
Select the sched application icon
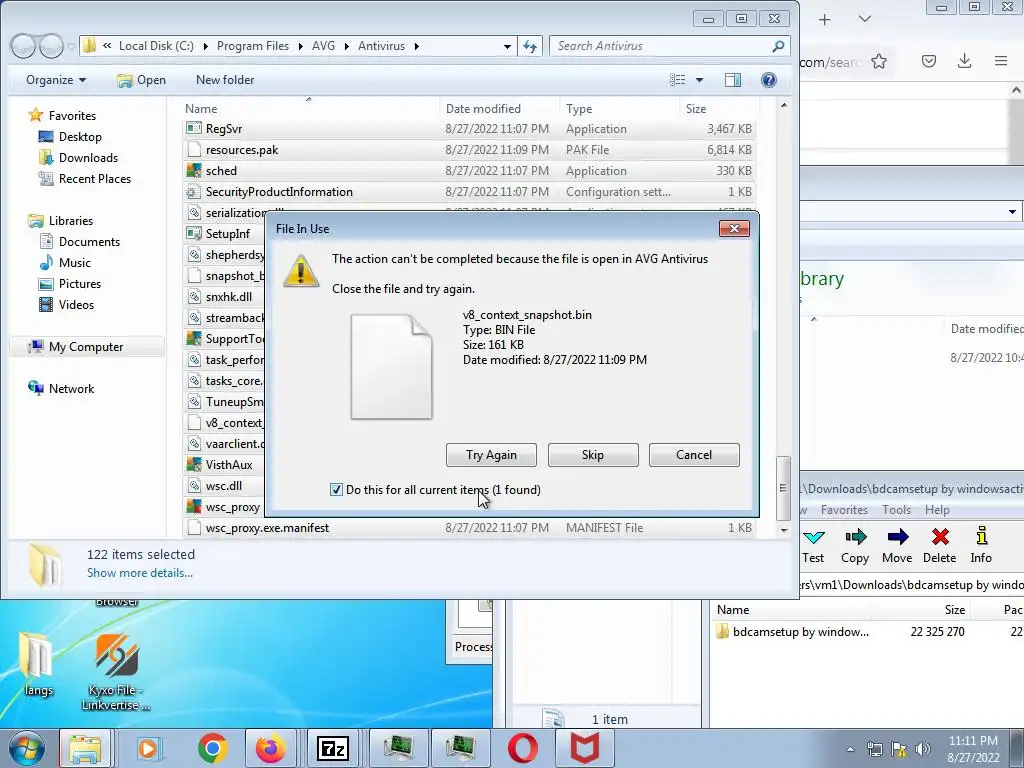194,170
